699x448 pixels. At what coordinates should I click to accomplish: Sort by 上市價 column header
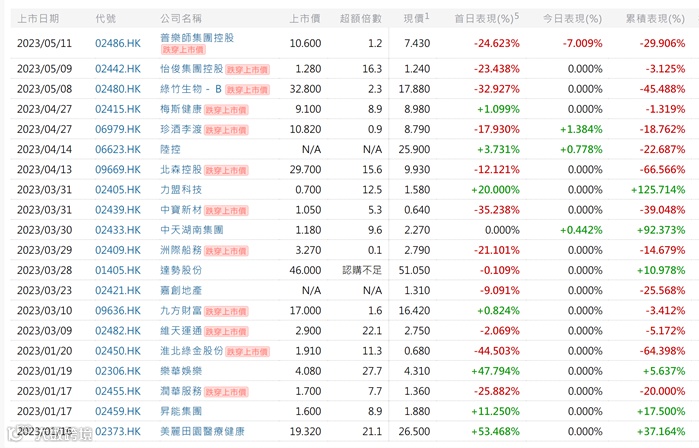coord(305,19)
